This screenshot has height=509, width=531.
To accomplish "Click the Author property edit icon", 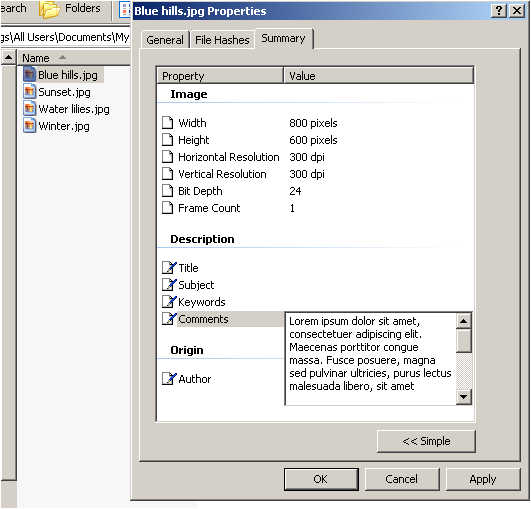I will pyautogui.click(x=169, y=379).
